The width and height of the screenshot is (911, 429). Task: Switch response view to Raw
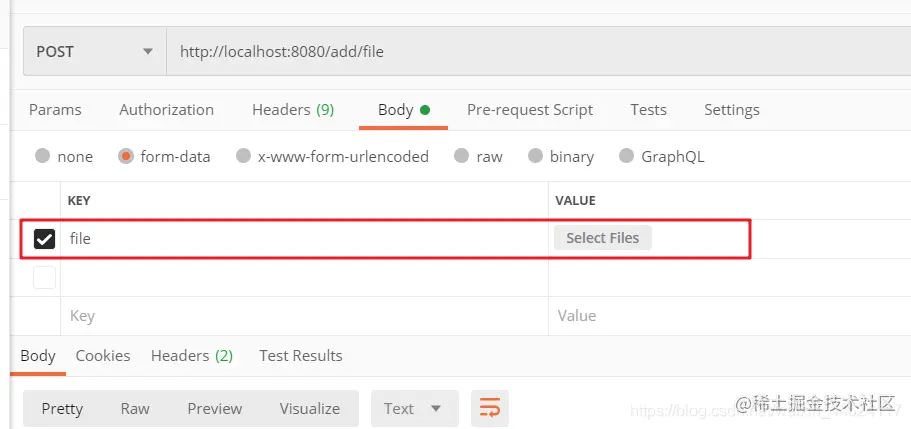(x=135, y=409)
